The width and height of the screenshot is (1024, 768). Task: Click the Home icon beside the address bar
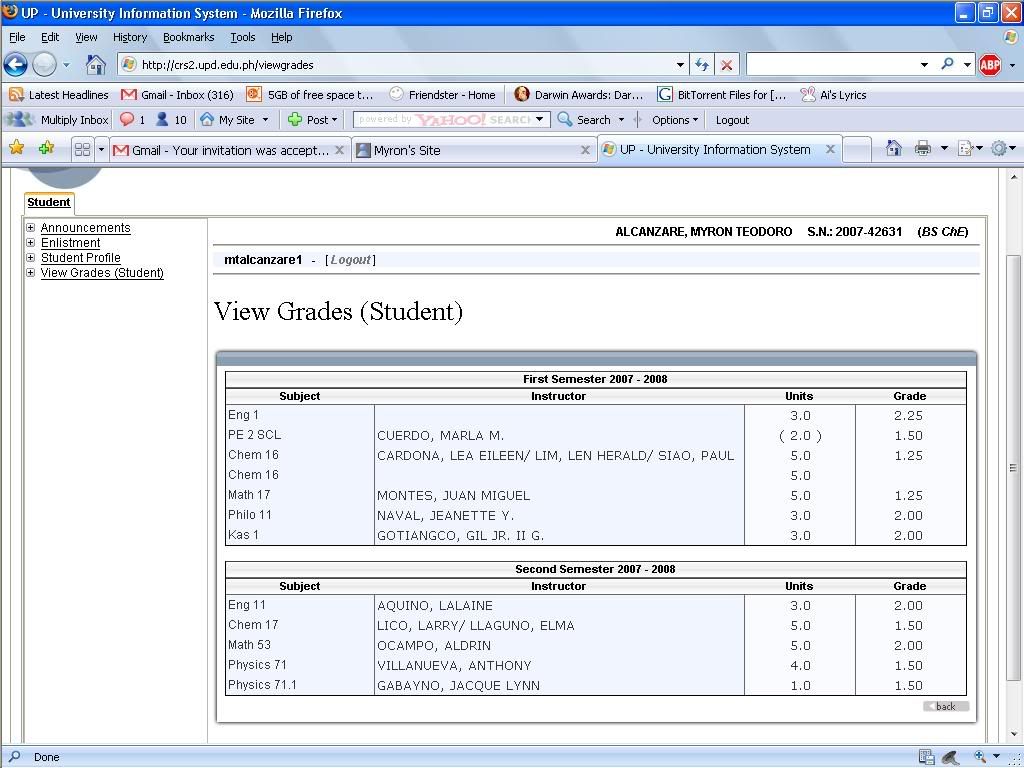pos(95,65)
